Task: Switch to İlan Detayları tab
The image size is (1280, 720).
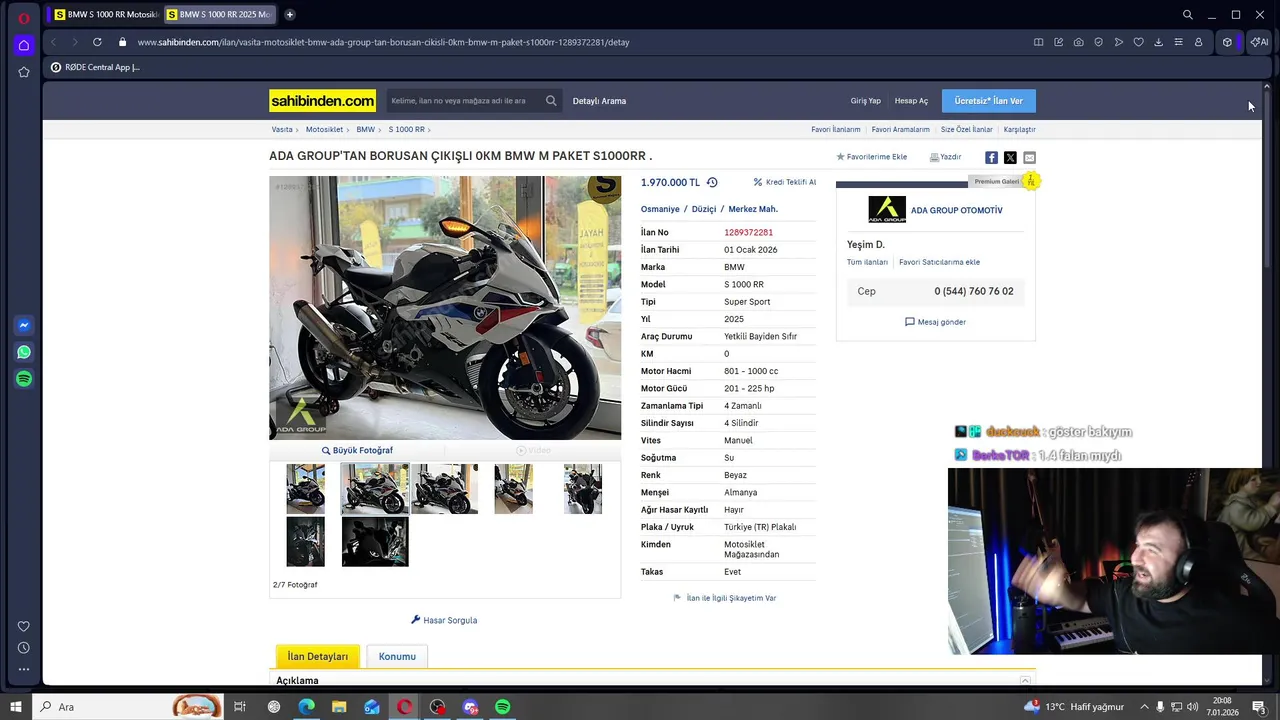Action: 318,656
